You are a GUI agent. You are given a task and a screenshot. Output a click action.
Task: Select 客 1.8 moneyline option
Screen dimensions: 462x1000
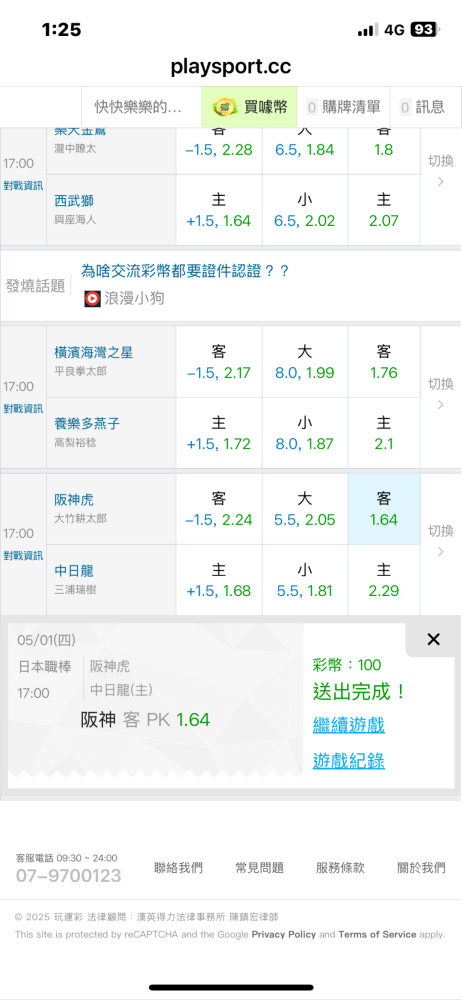pyautogui.click(x=384, y=151)
